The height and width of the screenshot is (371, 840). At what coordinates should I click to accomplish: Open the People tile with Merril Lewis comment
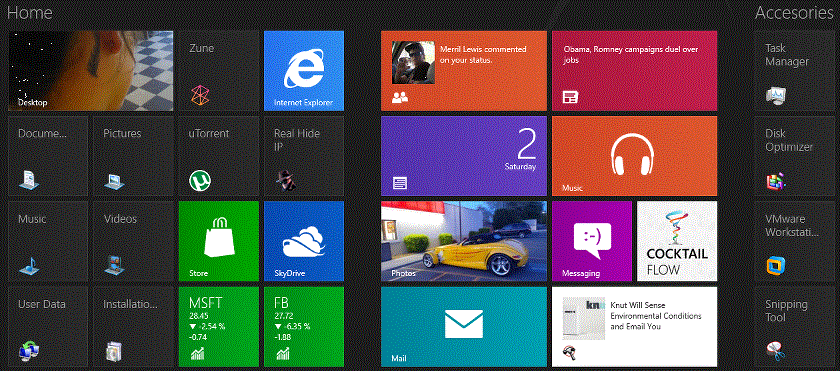(x=464, y=71)
